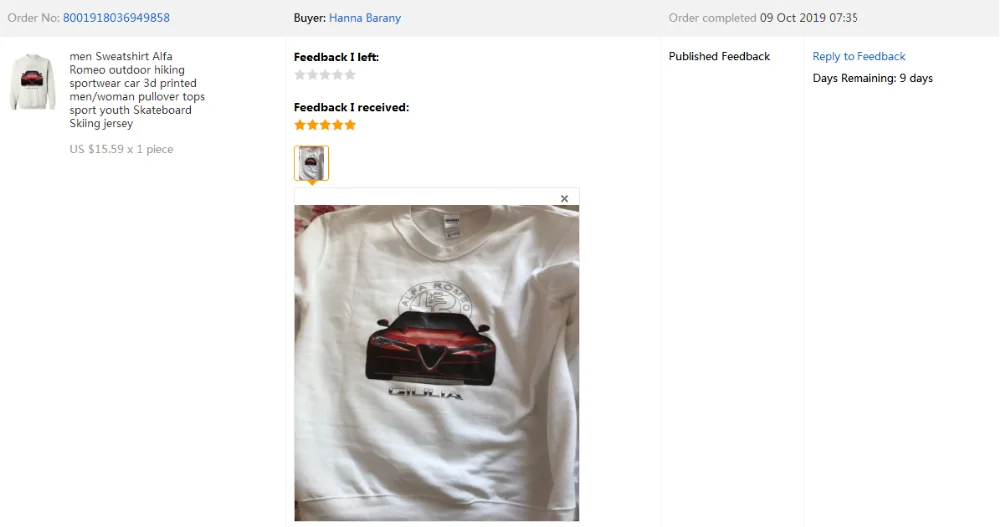1000x527 pixels.
Task: Close the enlarged feedback photo preview
Action: coord(564,198)
